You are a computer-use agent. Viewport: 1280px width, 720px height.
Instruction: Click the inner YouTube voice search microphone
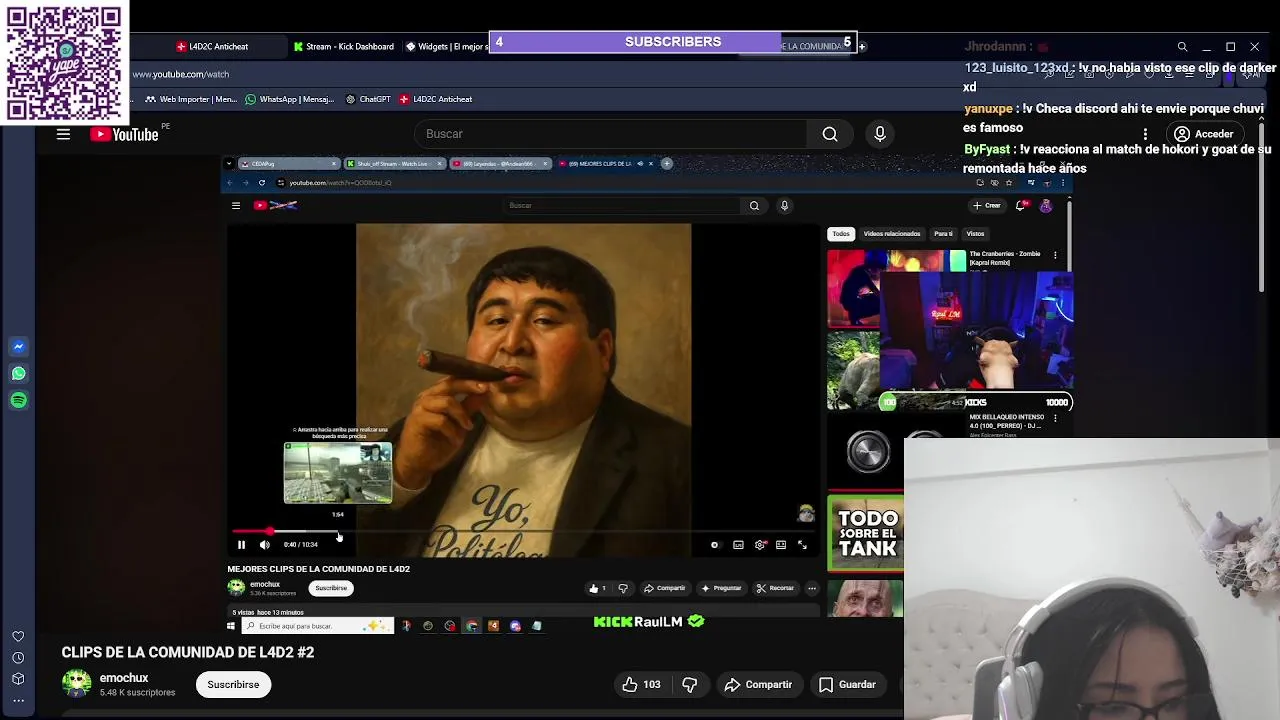(784, 206)
